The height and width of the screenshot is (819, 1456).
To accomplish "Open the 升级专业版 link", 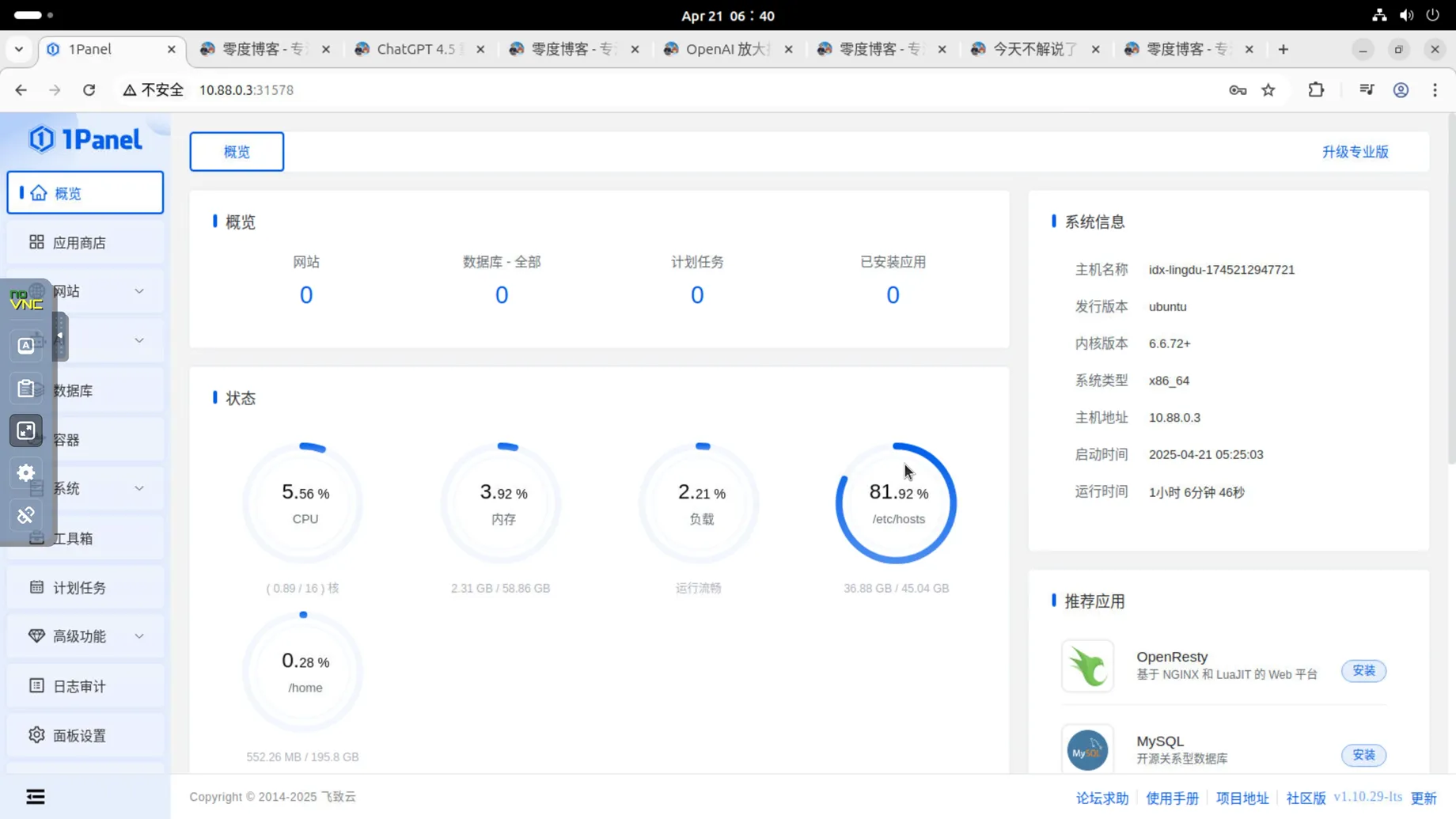I will click(x=1355, y=151).
